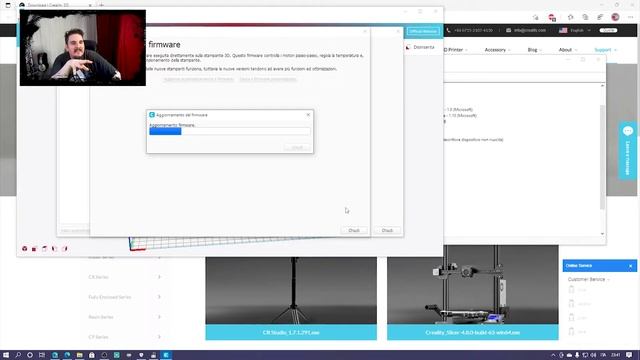Click the fourth red icon in slicer bottom toolbar
This screenshot has height=360, width=640.
point(54,249)
